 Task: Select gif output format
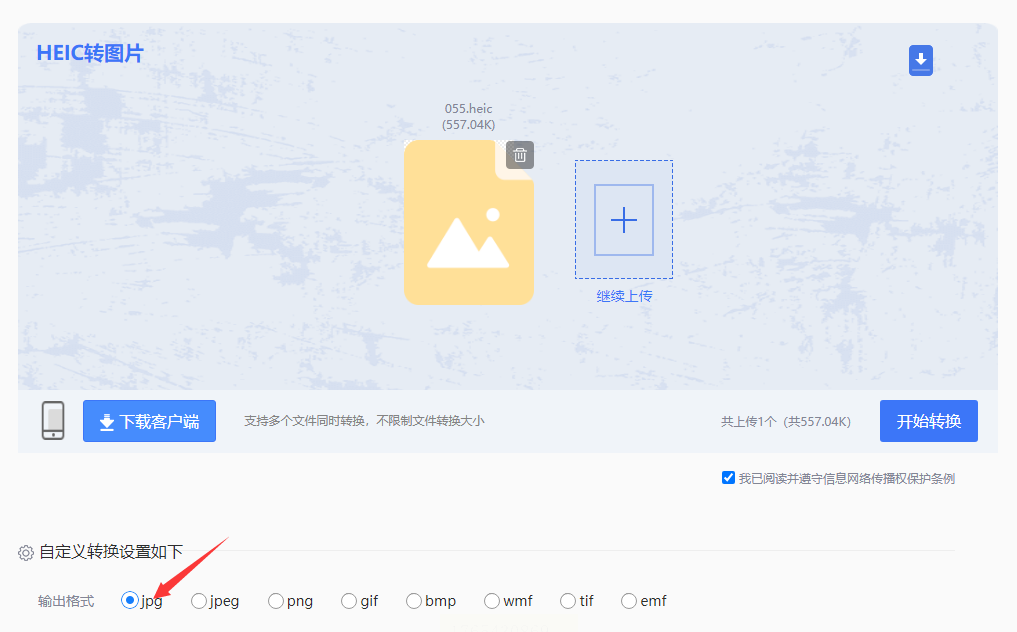349,601
